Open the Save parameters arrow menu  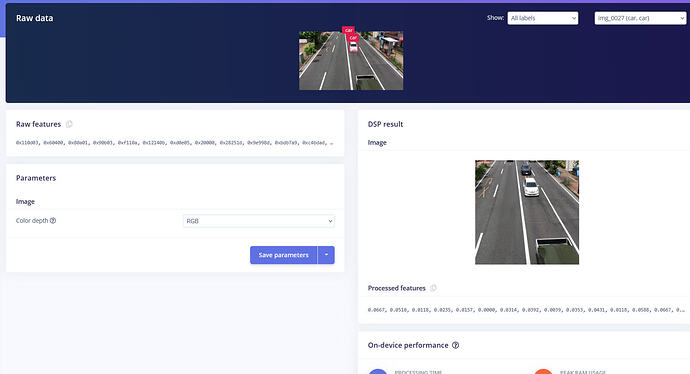326,255
